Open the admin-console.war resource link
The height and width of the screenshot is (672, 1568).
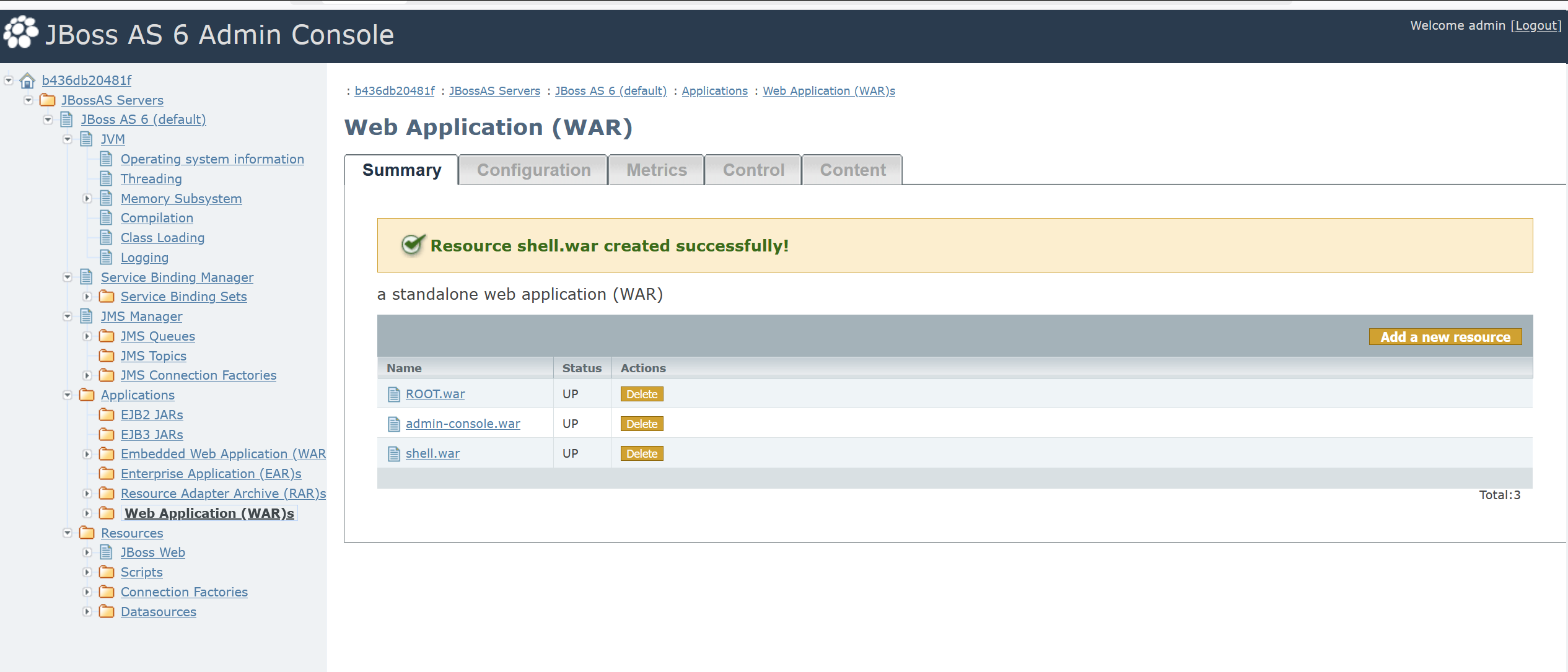coord(463,424)
